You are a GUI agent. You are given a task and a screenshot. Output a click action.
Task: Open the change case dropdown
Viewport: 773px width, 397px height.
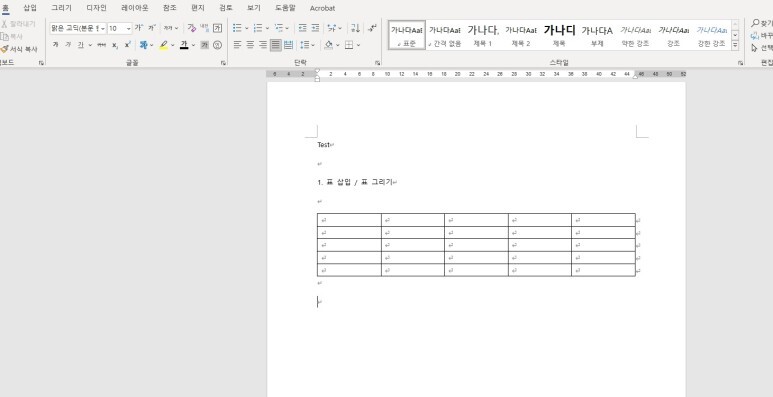(171, 28)
